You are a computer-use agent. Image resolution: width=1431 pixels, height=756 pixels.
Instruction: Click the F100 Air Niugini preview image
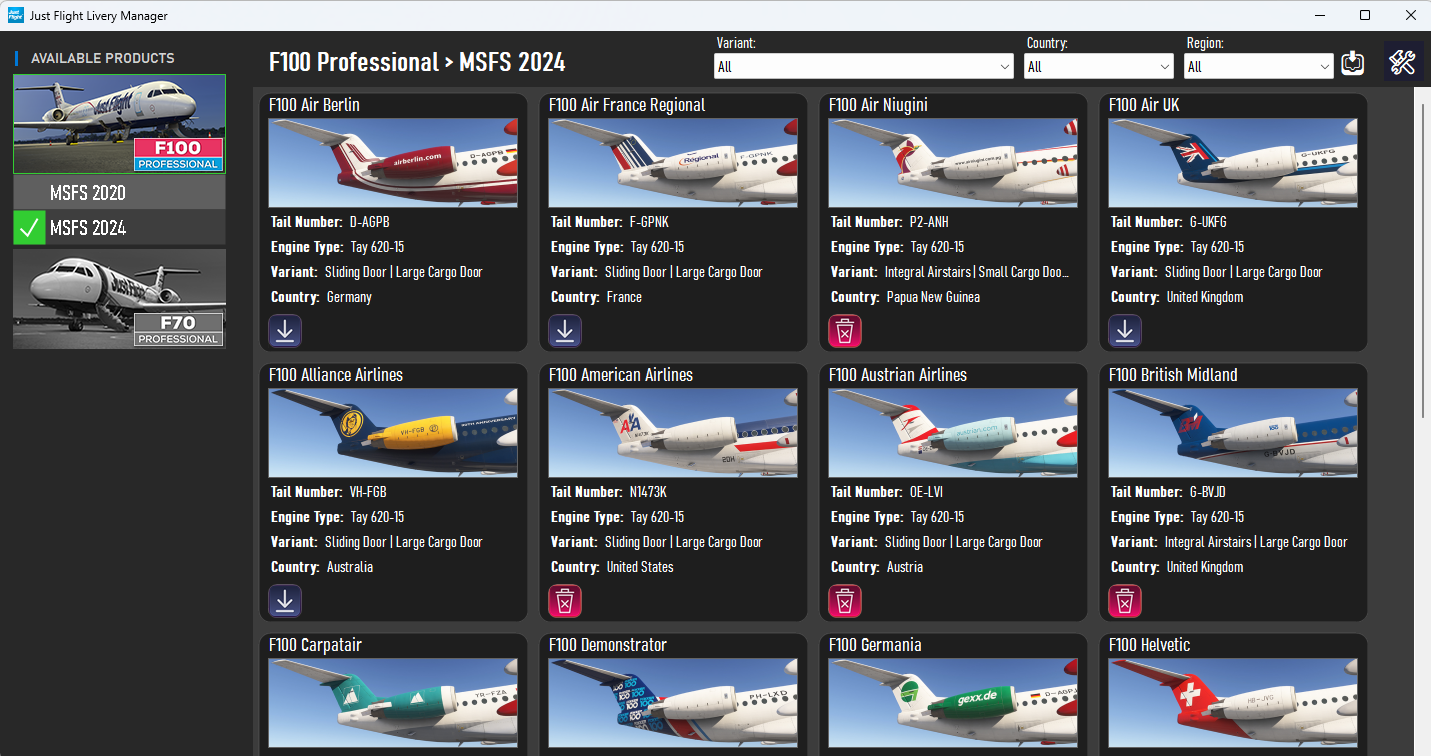(953, 163)
